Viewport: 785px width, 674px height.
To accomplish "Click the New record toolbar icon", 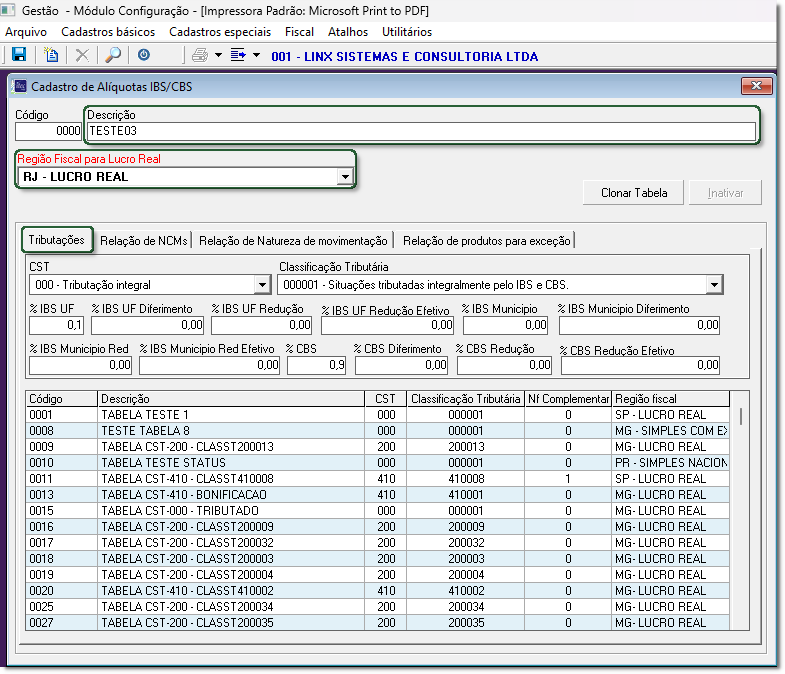I will click(x=52, y=56).
